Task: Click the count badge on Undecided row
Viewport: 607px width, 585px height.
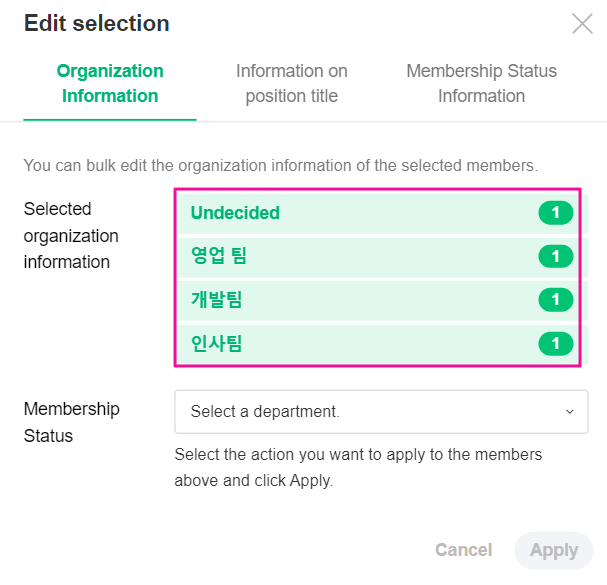Action: coord(556,213)
